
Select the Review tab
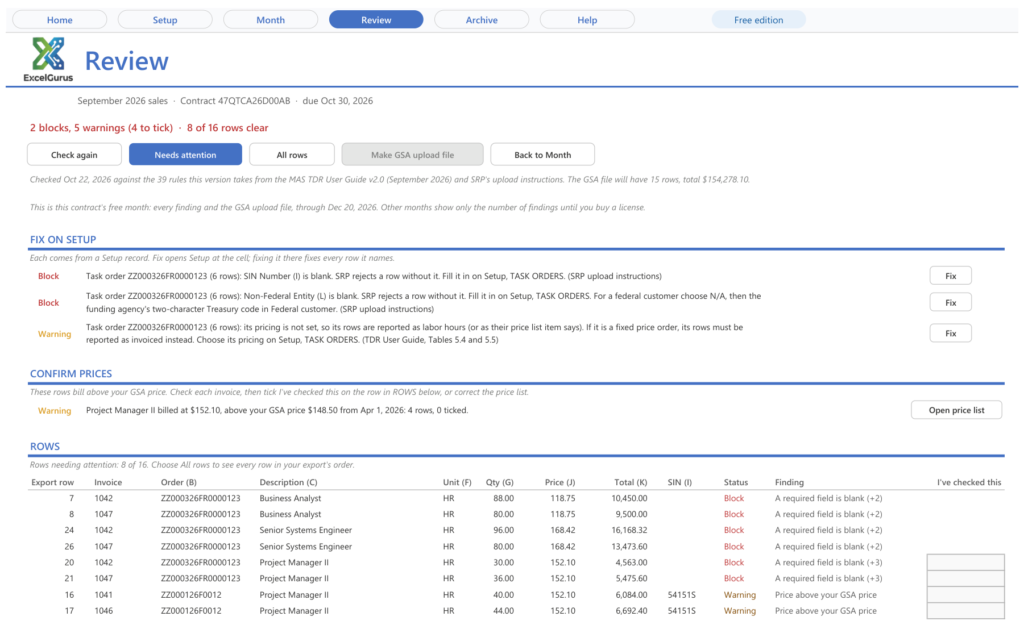[376, 20]
